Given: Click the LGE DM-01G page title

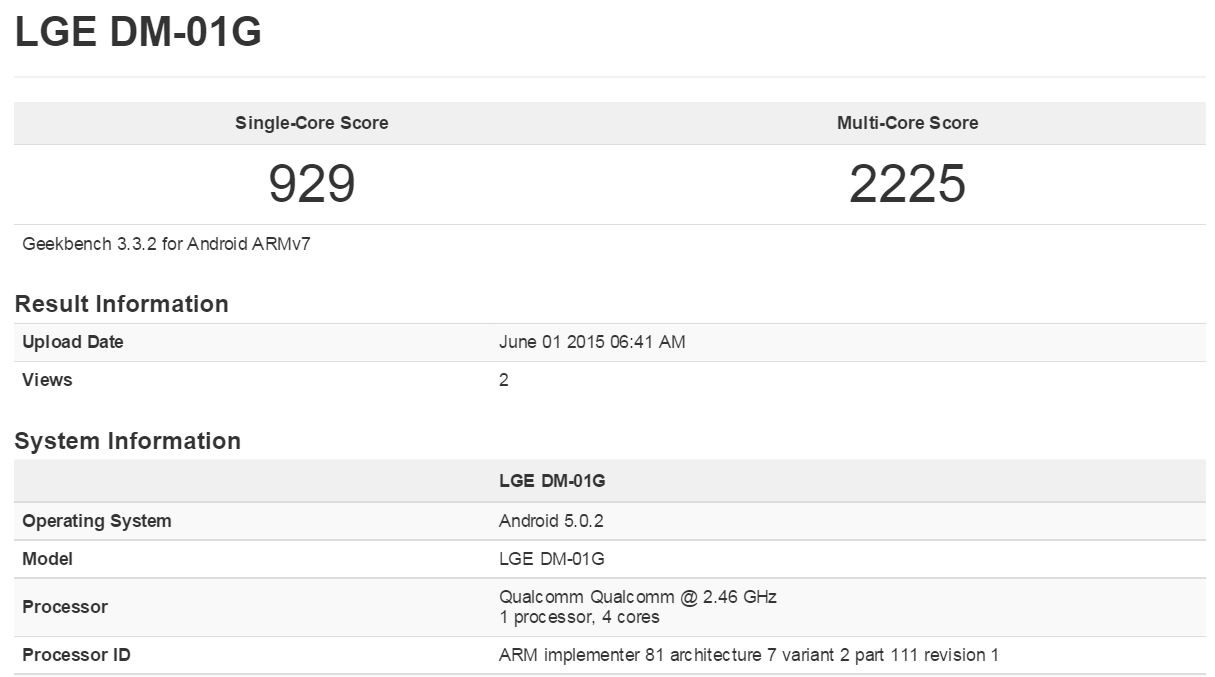Looking at the screenshot, I should coord(138,33).
